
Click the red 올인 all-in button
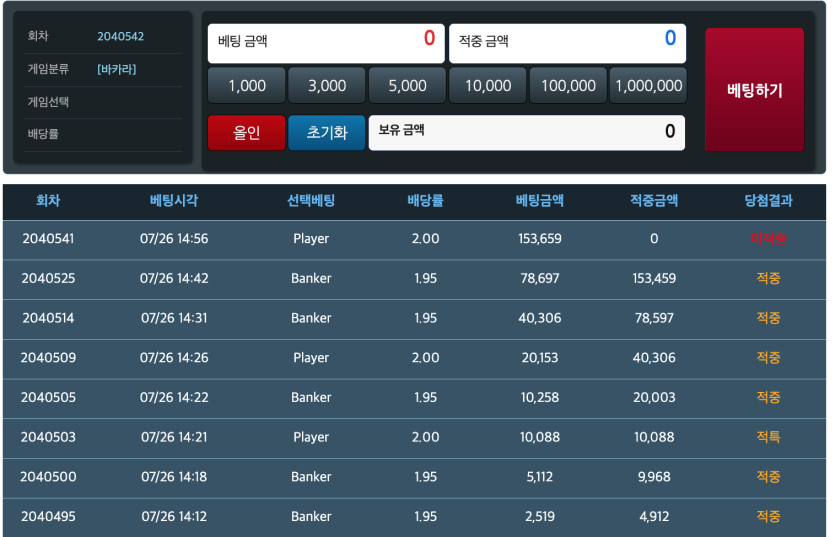coord(247,133)
